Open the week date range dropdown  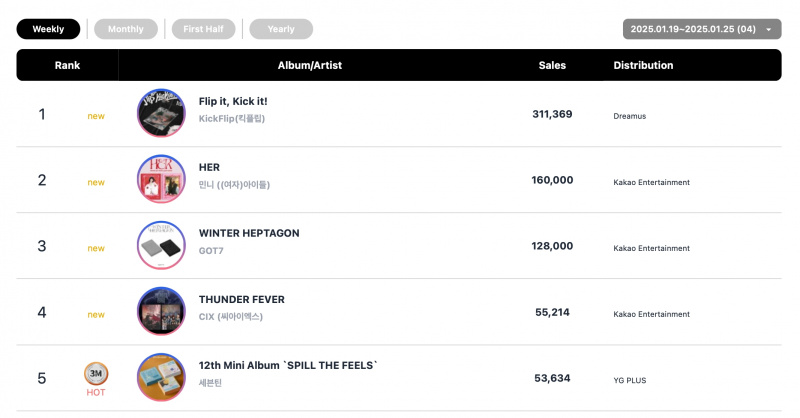coord(702,29)
